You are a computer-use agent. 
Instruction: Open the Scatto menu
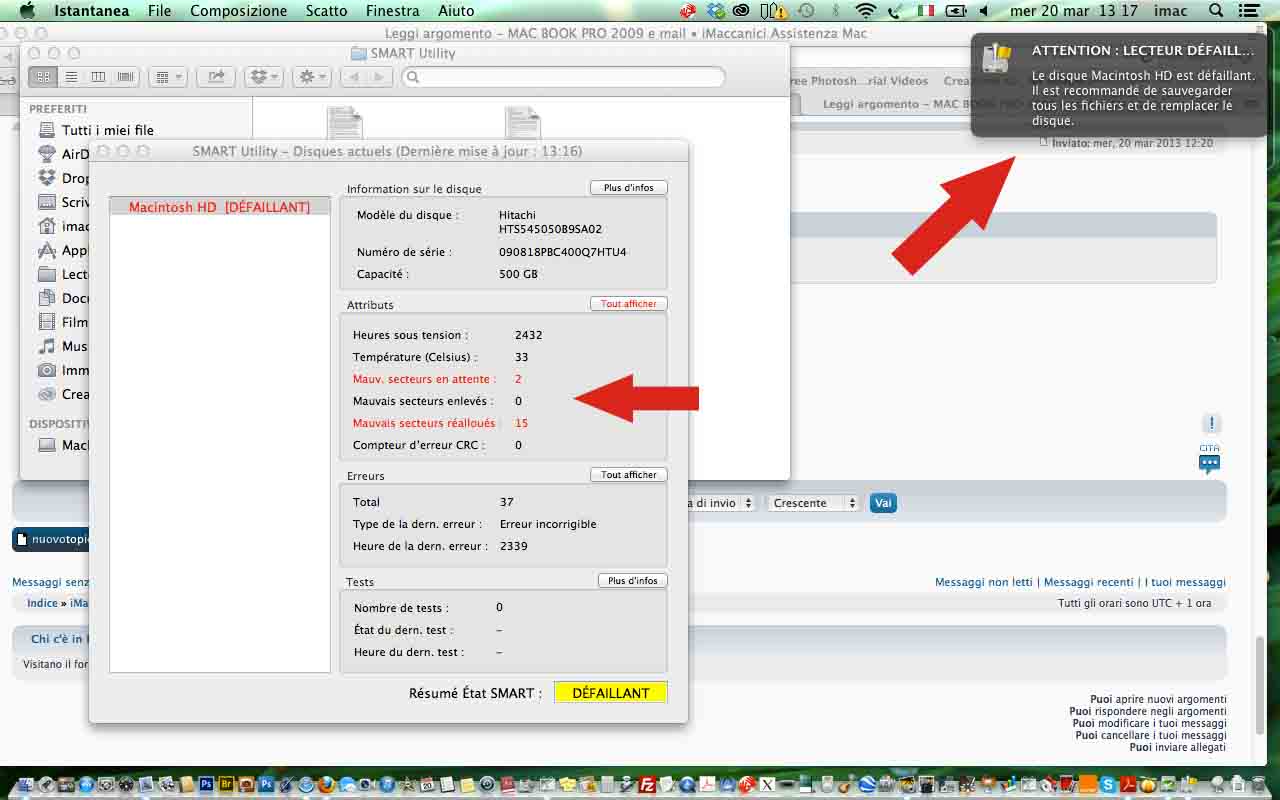point(327,11)
